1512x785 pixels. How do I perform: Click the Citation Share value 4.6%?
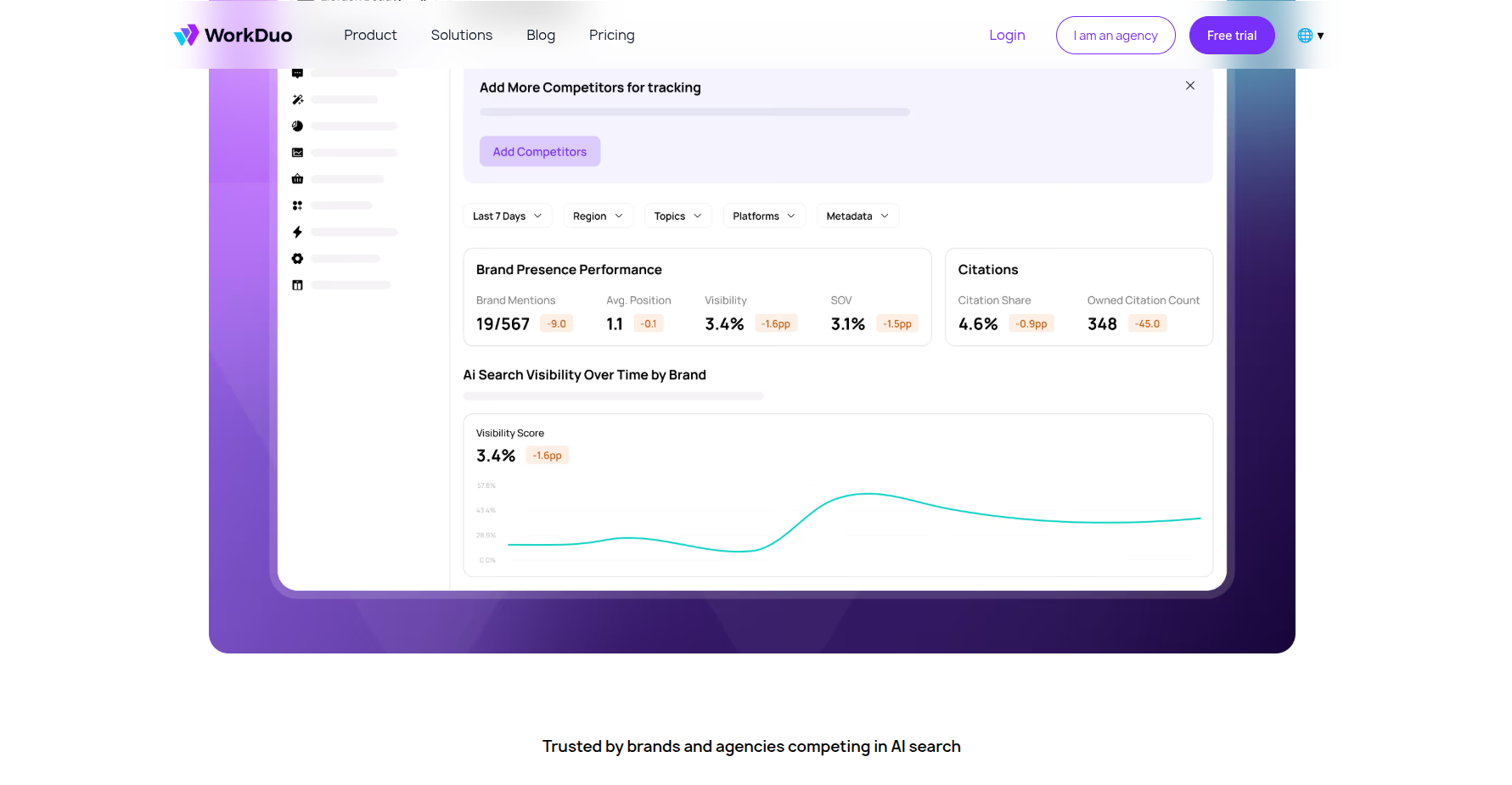pyautogui.click(x=978, y=324)
